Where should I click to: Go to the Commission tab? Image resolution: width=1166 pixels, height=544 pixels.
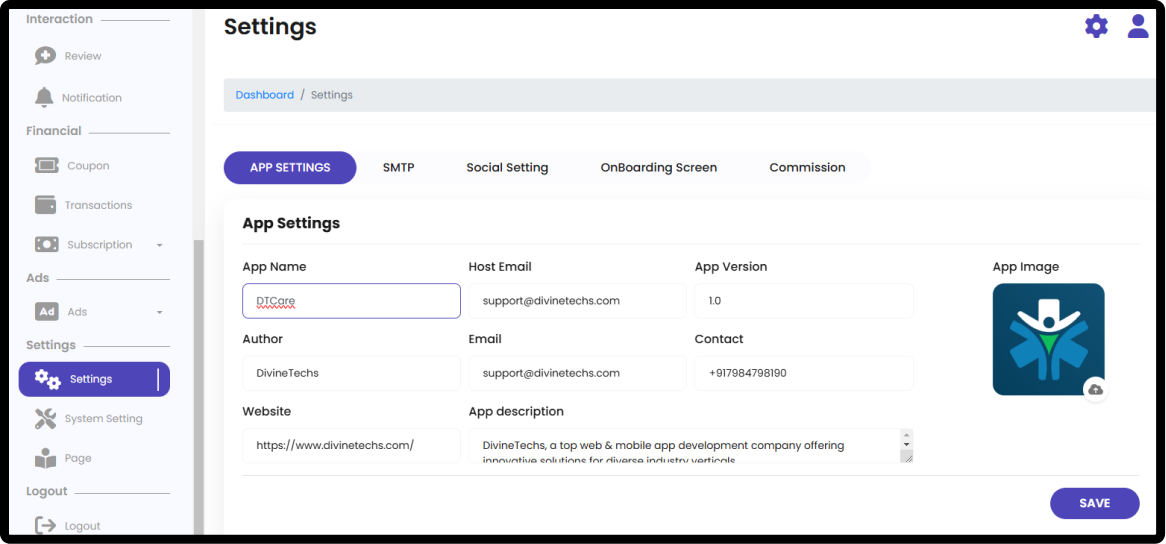(808, 167)
